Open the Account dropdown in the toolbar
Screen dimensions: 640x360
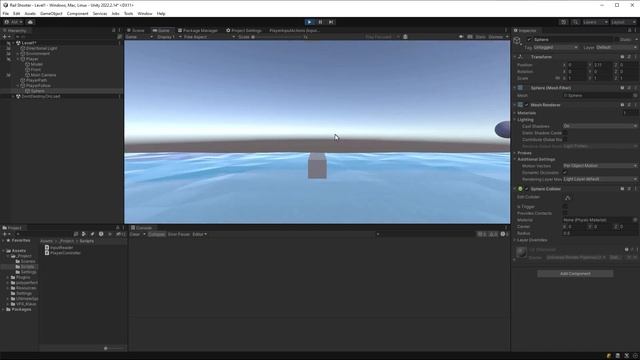pyautogui.click(x=13, y=22)
